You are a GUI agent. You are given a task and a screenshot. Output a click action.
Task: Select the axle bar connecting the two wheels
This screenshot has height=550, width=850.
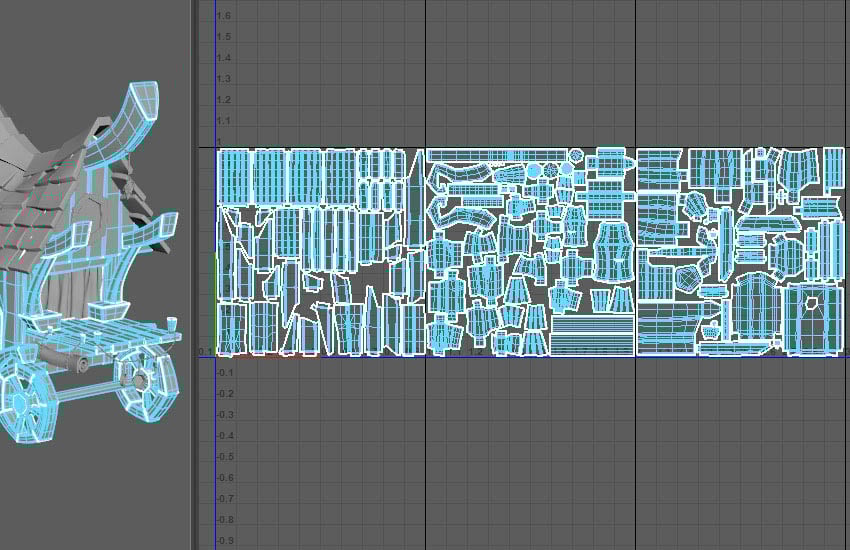click(x=87, y=391)
